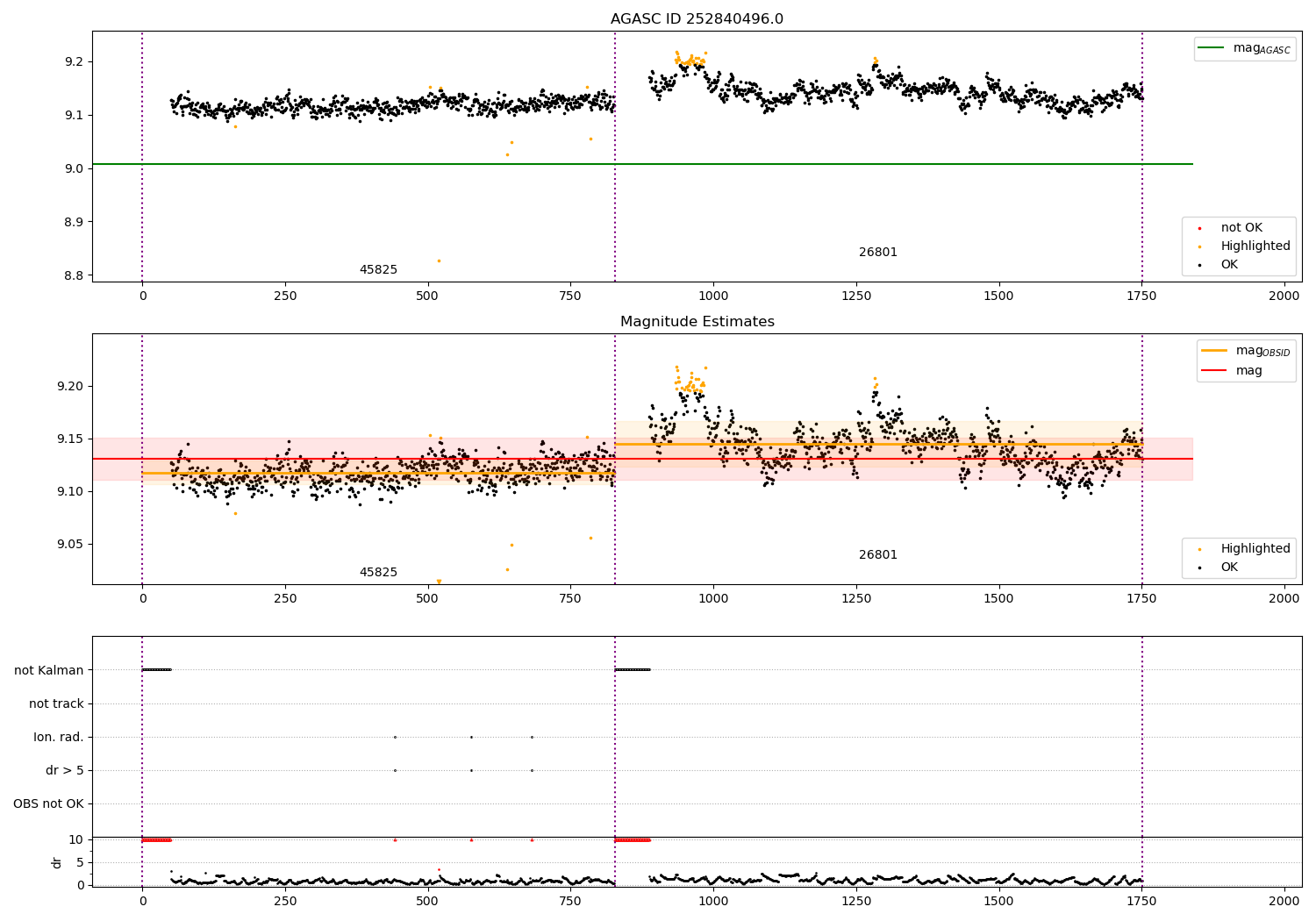This screenshot has width=1316, height=921.
Task: Click the 8.8 y-tick label
Action: 74,276
